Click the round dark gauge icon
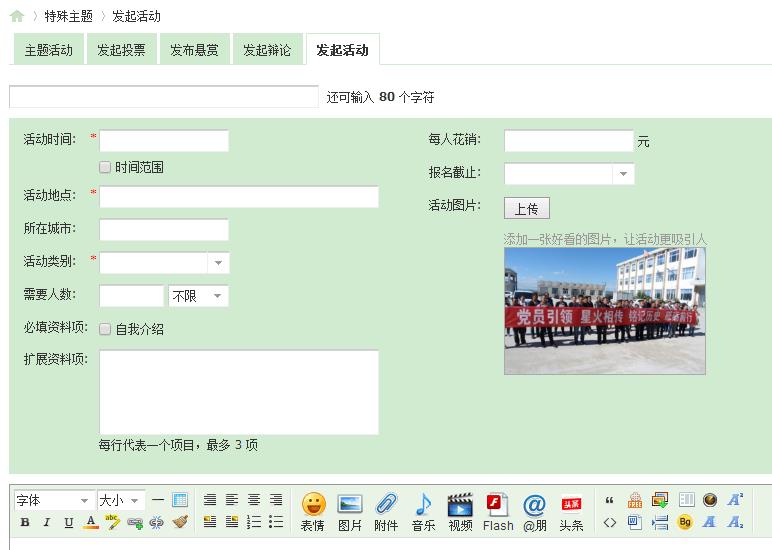This screenshot has height=550, width=772. [710, 500]
